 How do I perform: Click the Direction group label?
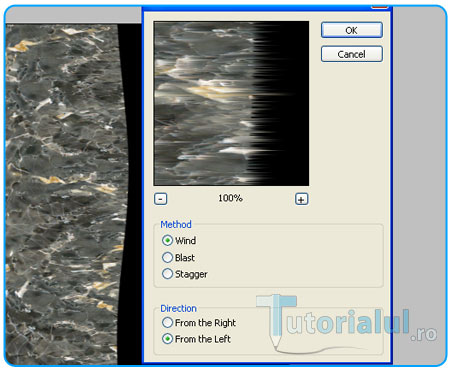pyautogui.click(x=179, y=308)
